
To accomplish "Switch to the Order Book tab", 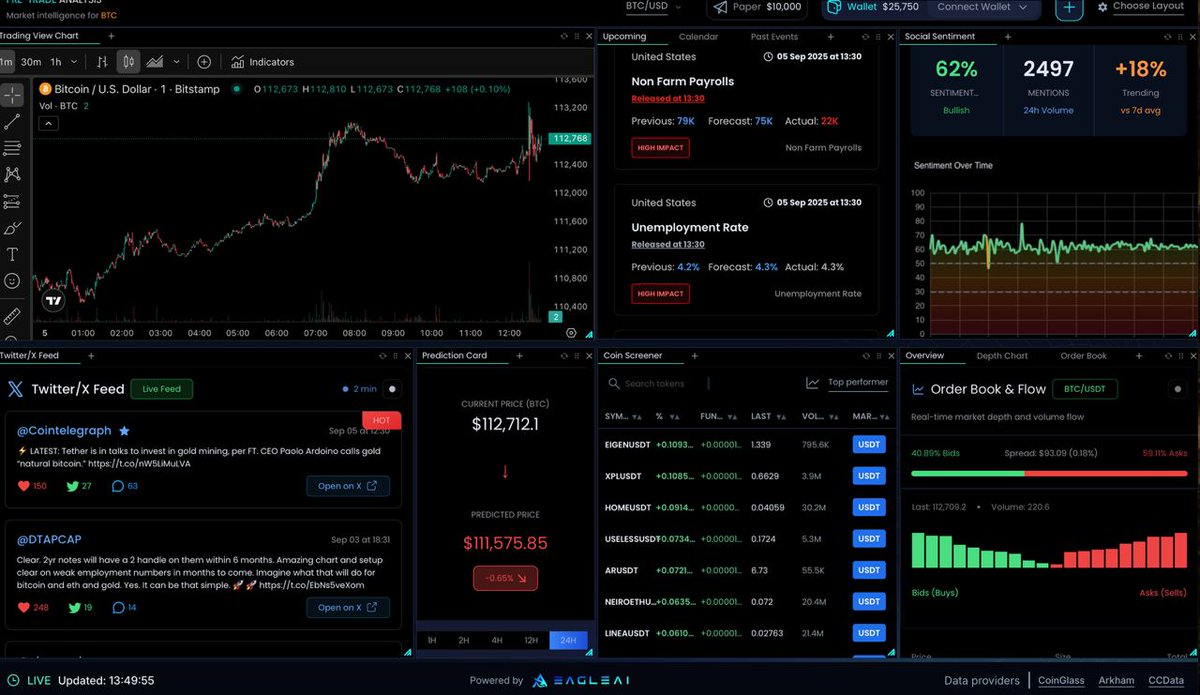I will [1083, 356].
